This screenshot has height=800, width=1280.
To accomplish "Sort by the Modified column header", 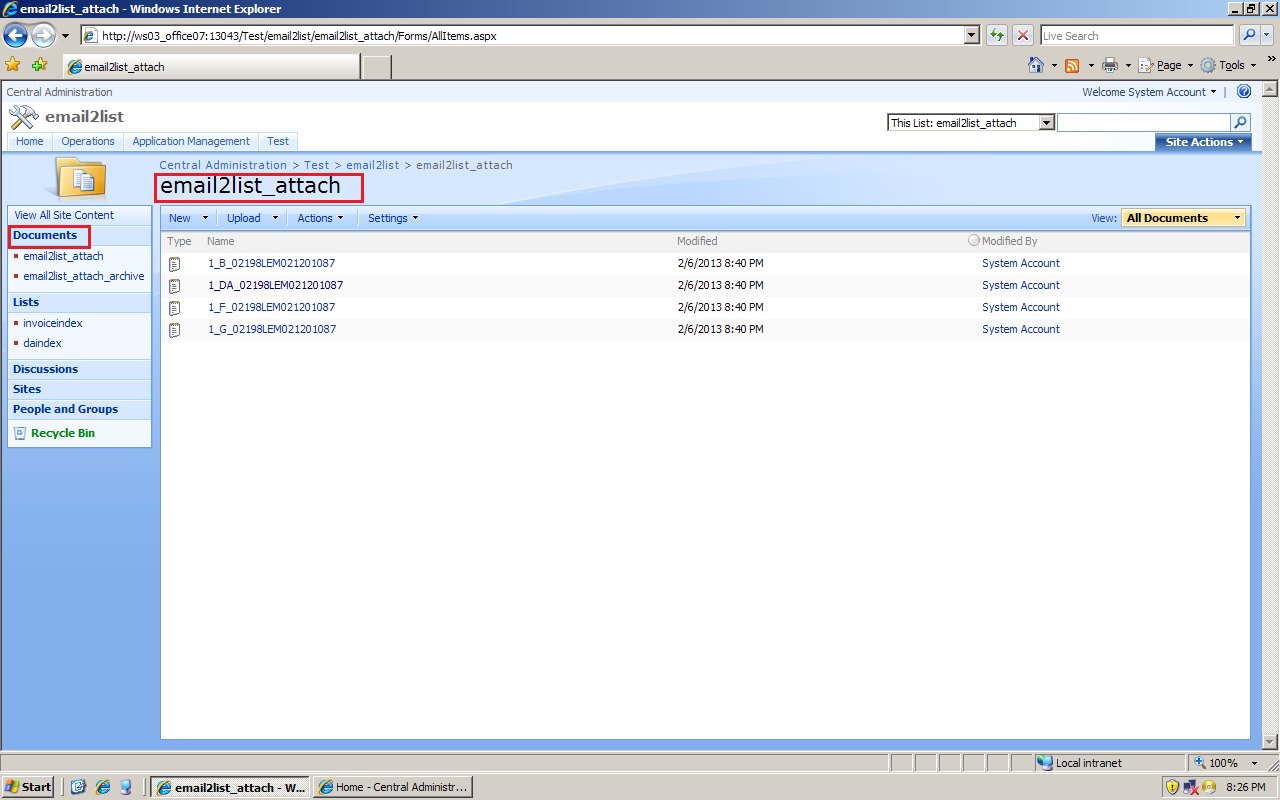I will 697,241.
